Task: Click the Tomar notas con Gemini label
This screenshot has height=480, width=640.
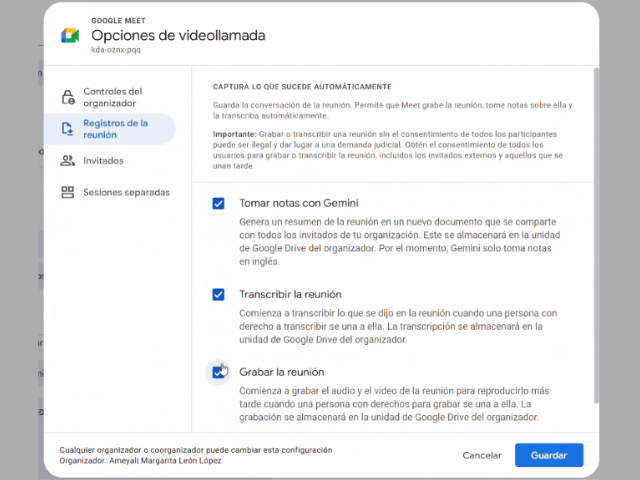Action: [x=299, y=203]
